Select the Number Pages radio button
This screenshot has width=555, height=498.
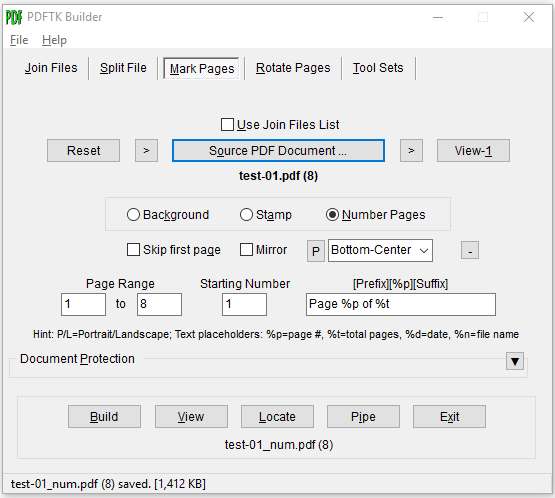point(332,215)
